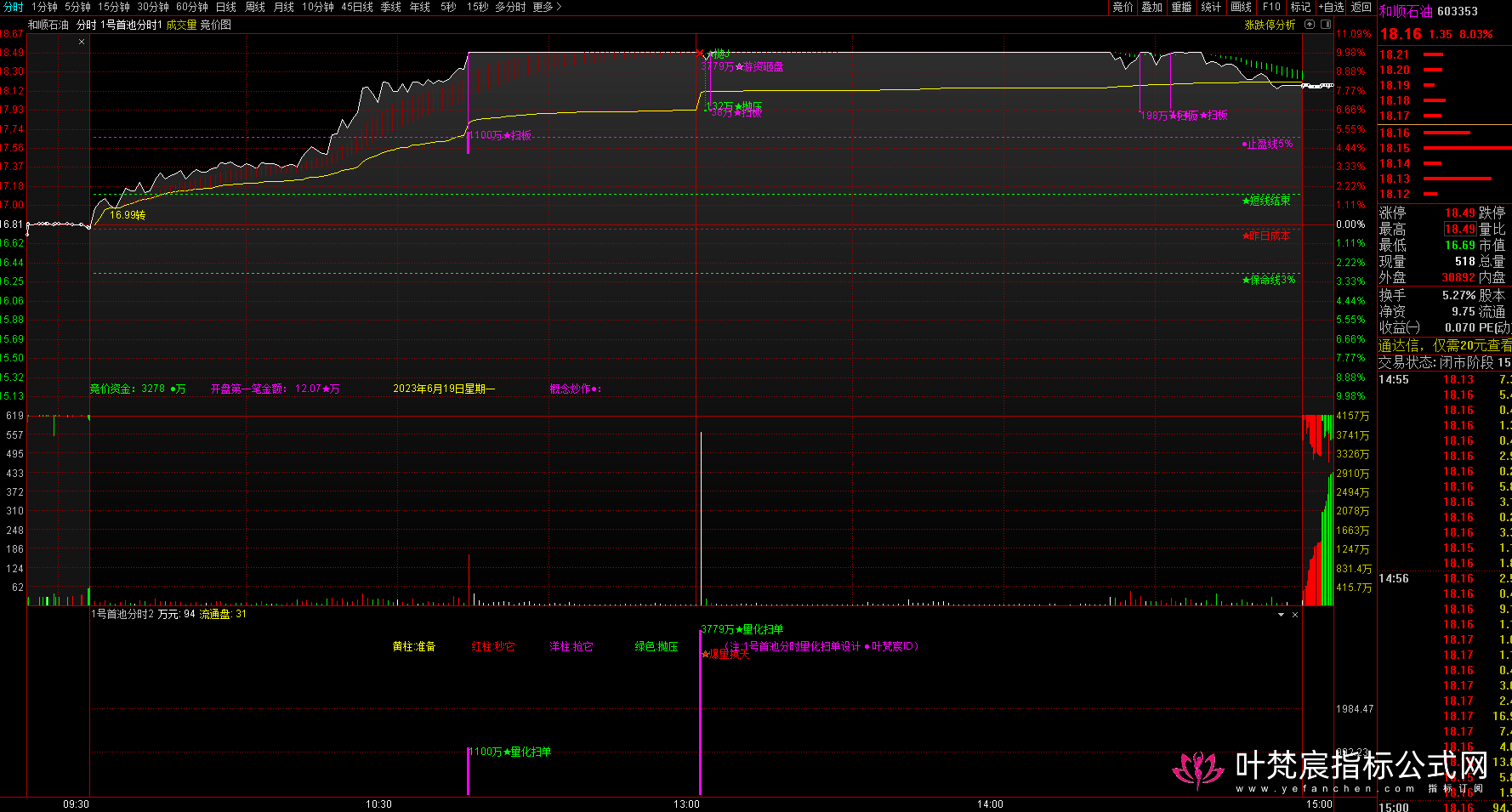Click the 最低 16.69 low value
This screenshot has height=812, width=1512.
click(1459, 245)
